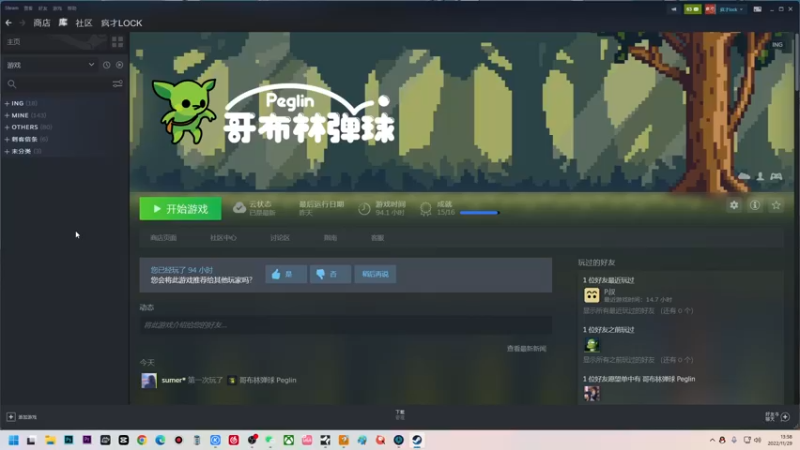The width and height of the screenshot is (800, 450).
Task: Open the account name dropdown
Action: coord(731,9)
